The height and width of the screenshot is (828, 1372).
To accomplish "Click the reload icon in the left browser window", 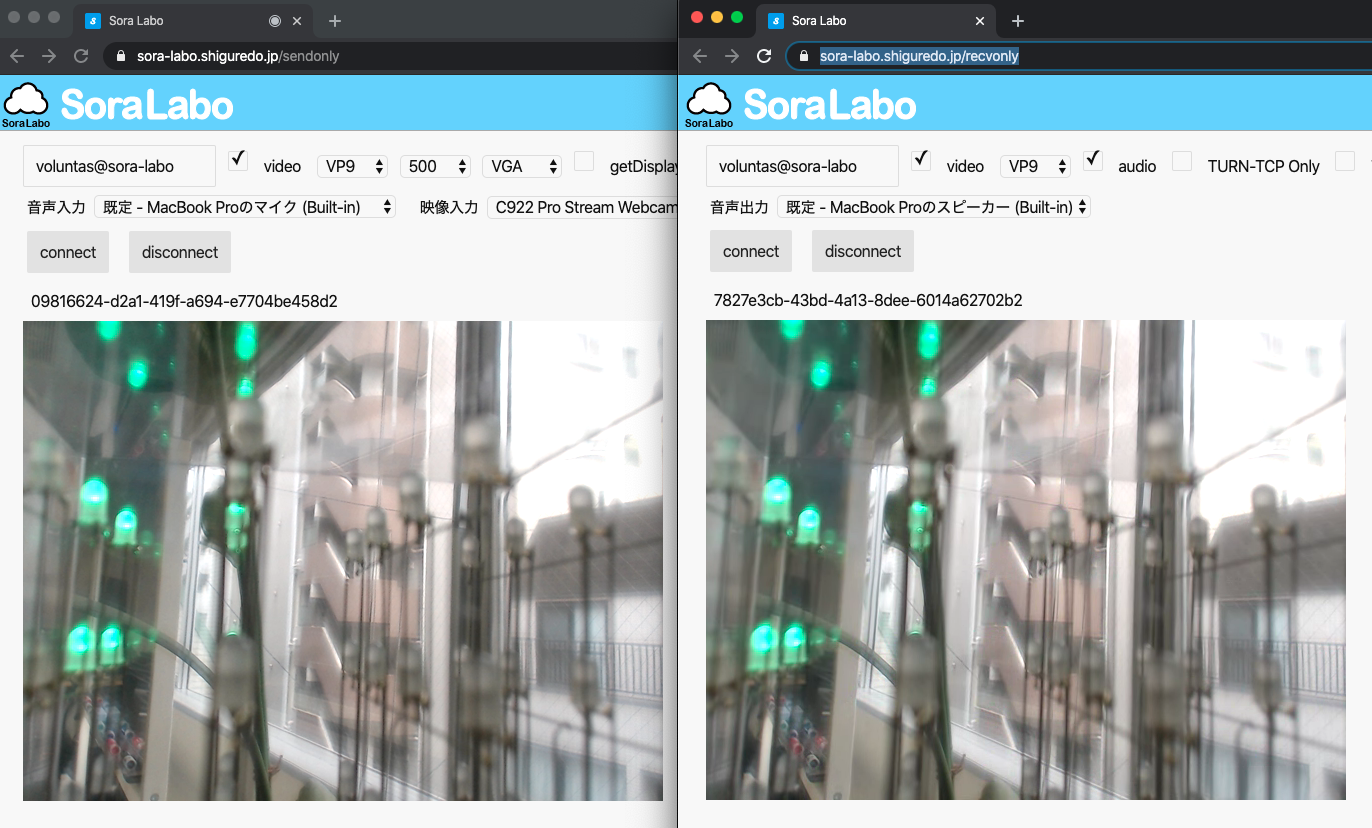I will tap(81, 56).
